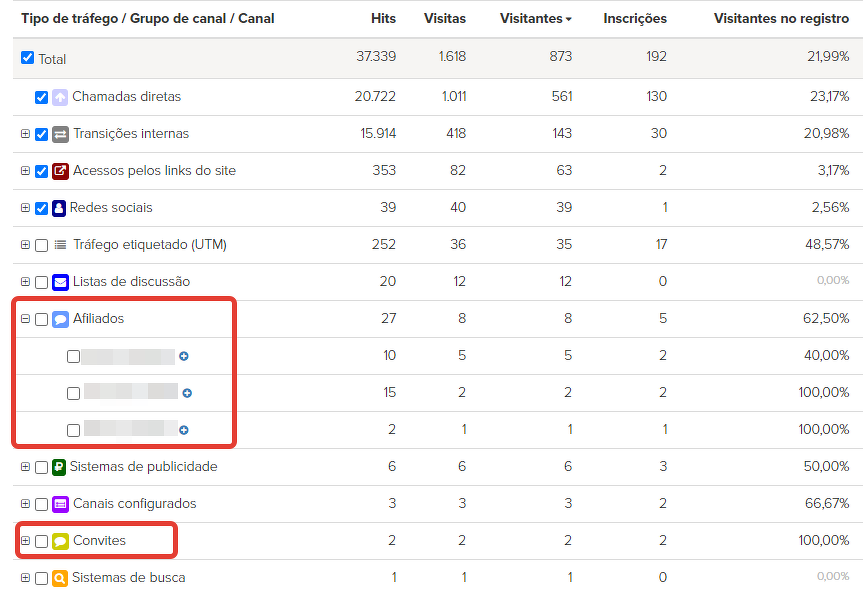
Task: Click the Afiliados speech bubble icon
Action: click(x=60, y=319)
